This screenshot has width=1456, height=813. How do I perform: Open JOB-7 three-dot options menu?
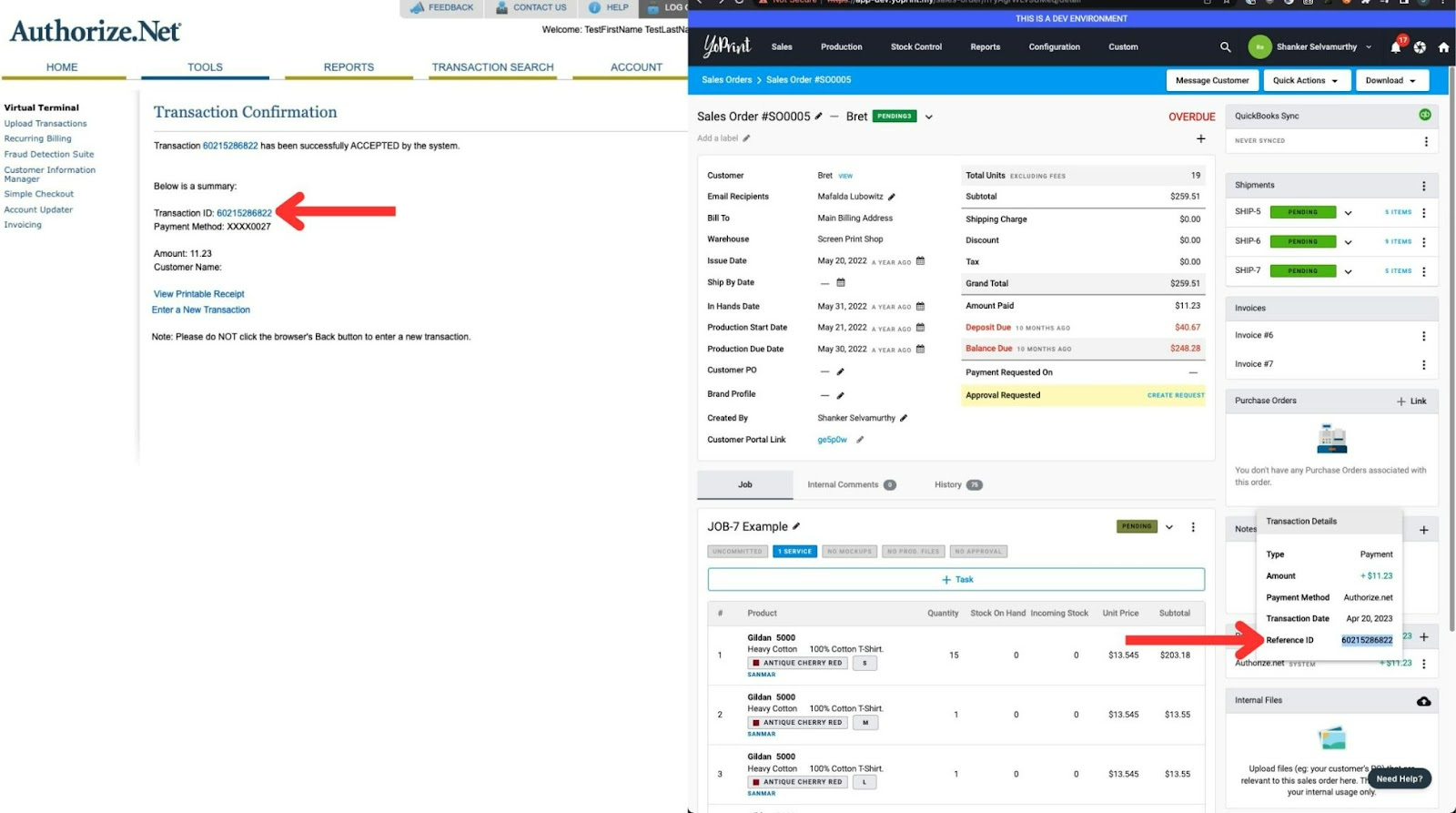[x=1193, y=527]
